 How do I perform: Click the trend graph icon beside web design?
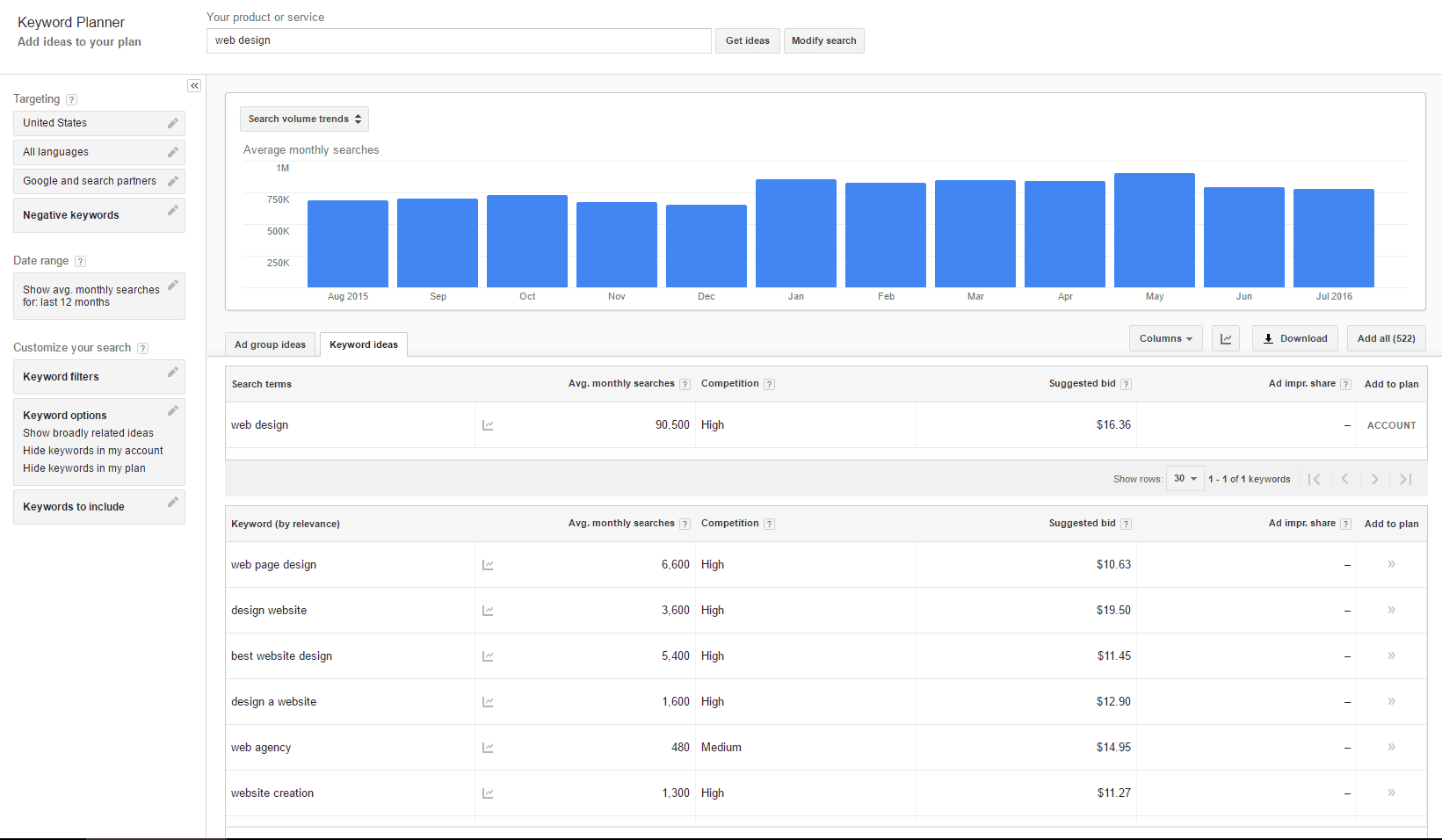click(x=489, y=424)
